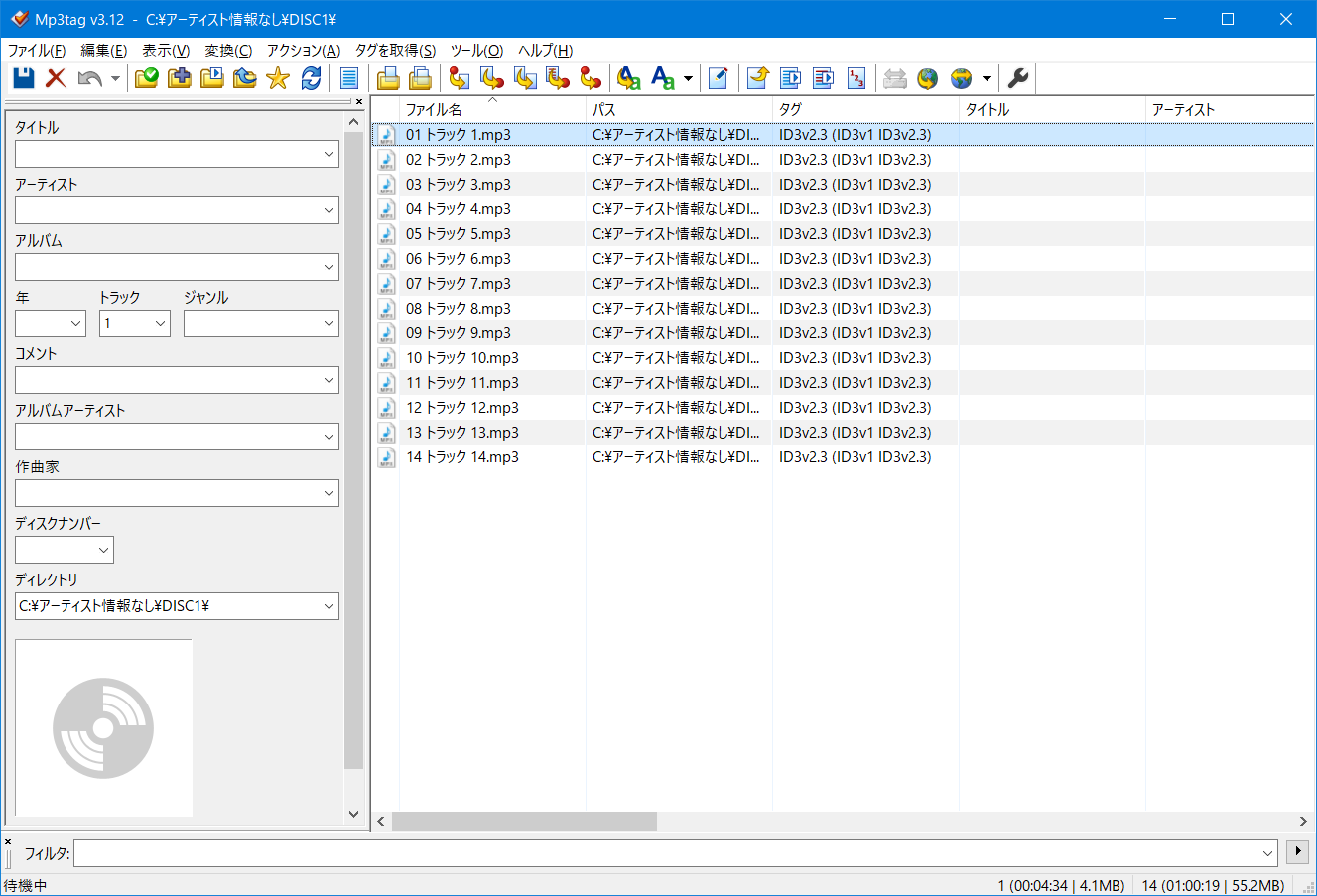Open the ヘルプ(H) menu
Image resolution: width=1317 pixels, height=896 pixels.
[545, 51]
